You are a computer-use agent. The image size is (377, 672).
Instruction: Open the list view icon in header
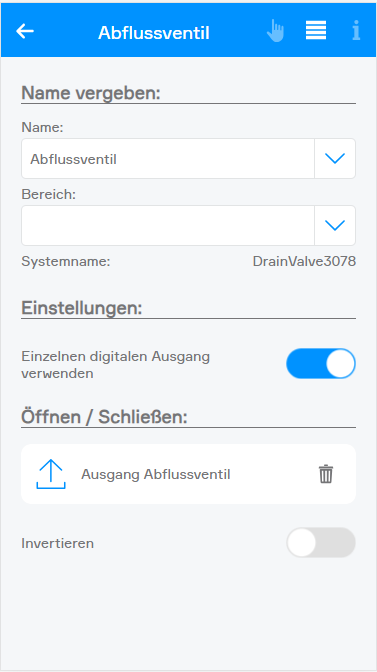point(316,30)
